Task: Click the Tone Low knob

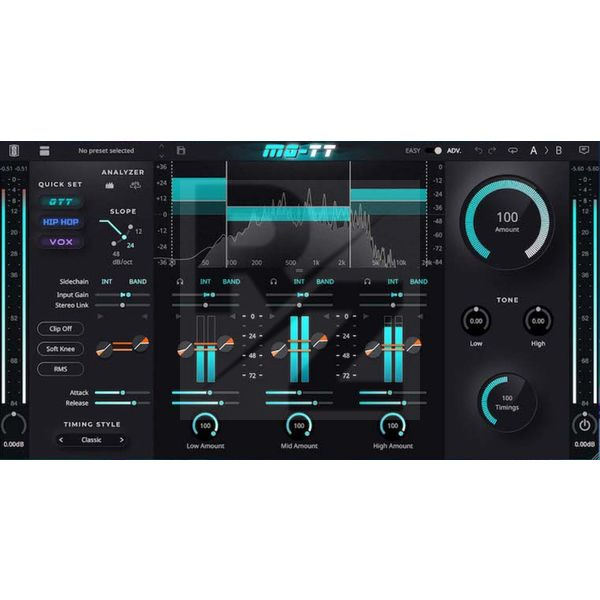Action: coord(476,321)
